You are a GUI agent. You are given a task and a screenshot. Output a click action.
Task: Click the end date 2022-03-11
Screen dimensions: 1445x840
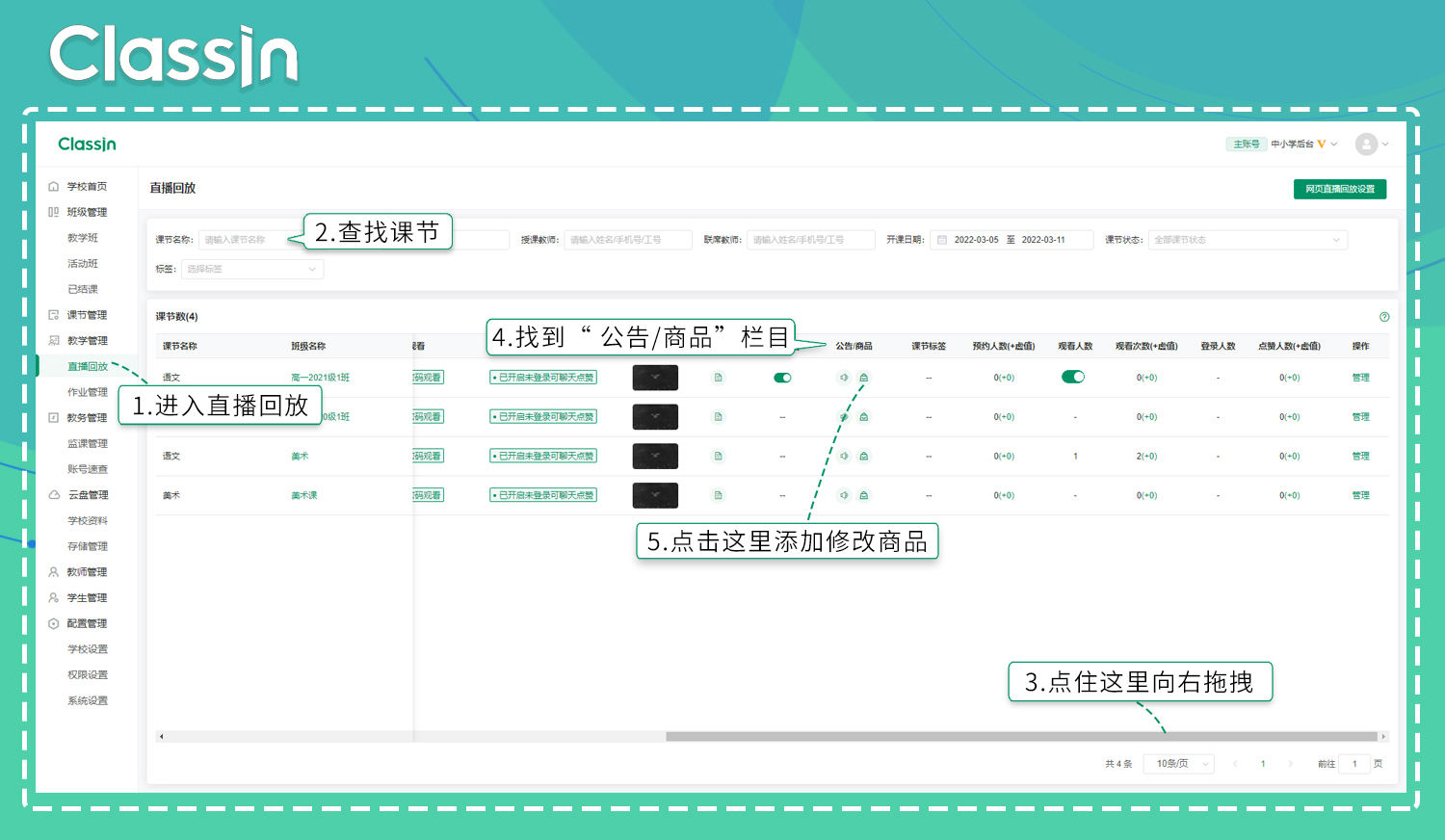tap(1043, 240)
